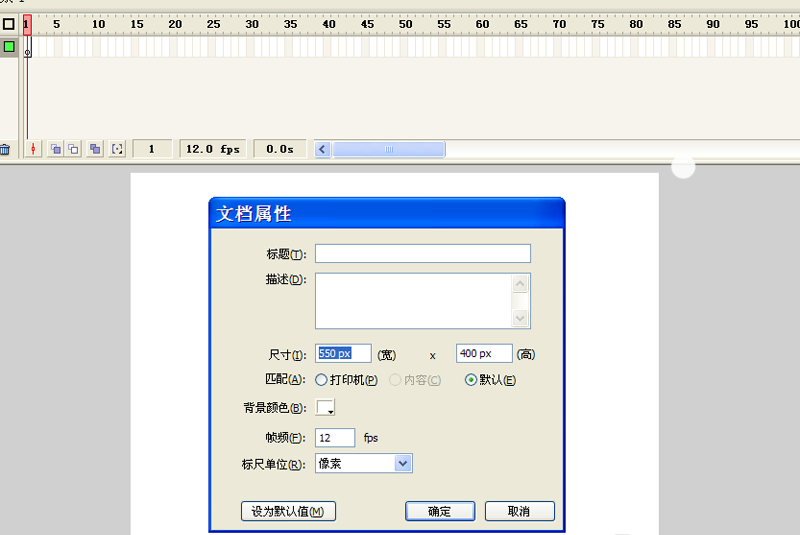Select the 打印机 radio option
Image resolution: width=800 pixels, height=535 pixels.
point(321,380)
